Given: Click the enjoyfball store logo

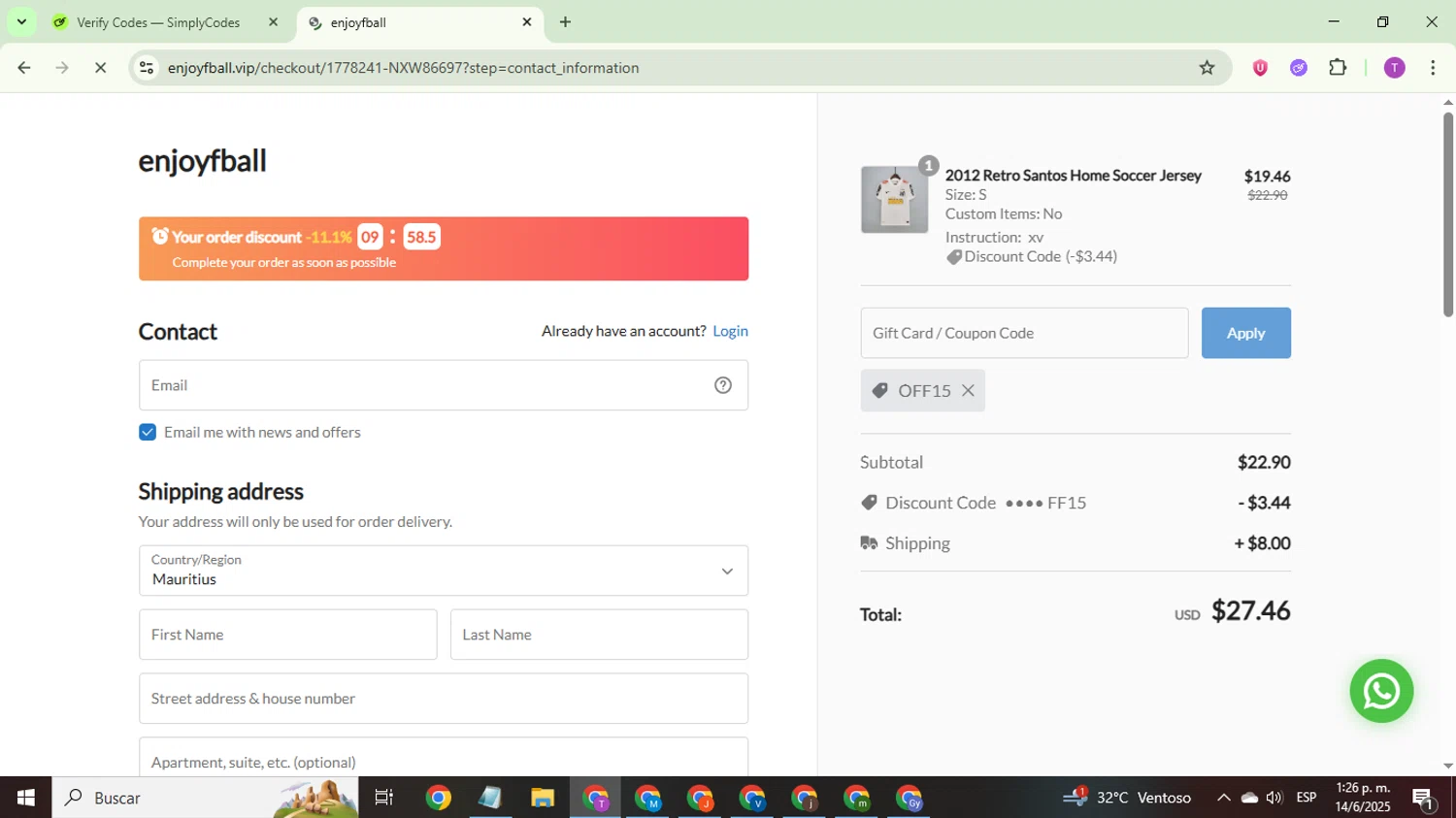Looking at the screenshot, I should pos(202,160).
